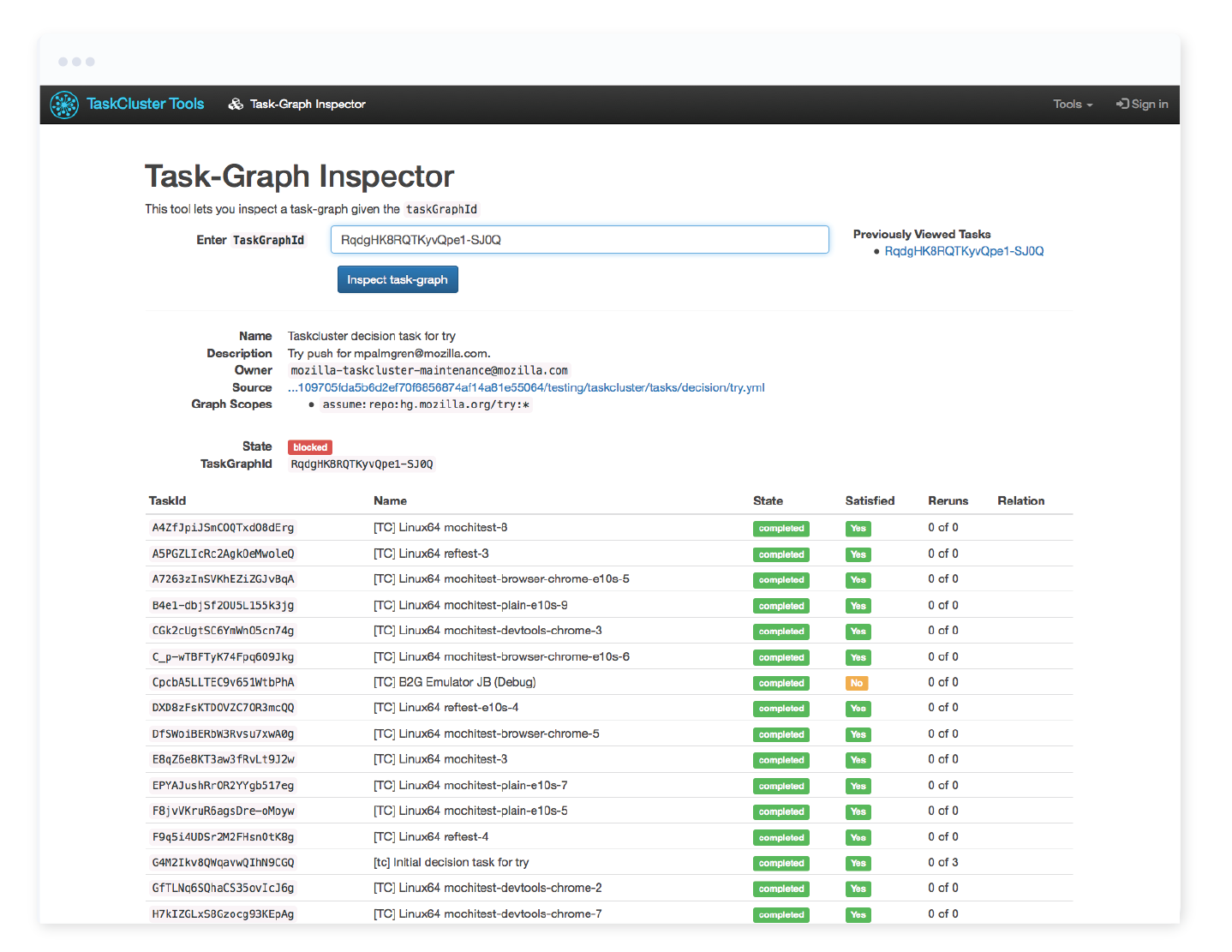Click Linux64 reftest-3 task name
The image size is (1232, 952).
pyautogui.click(x=431, y=554)
